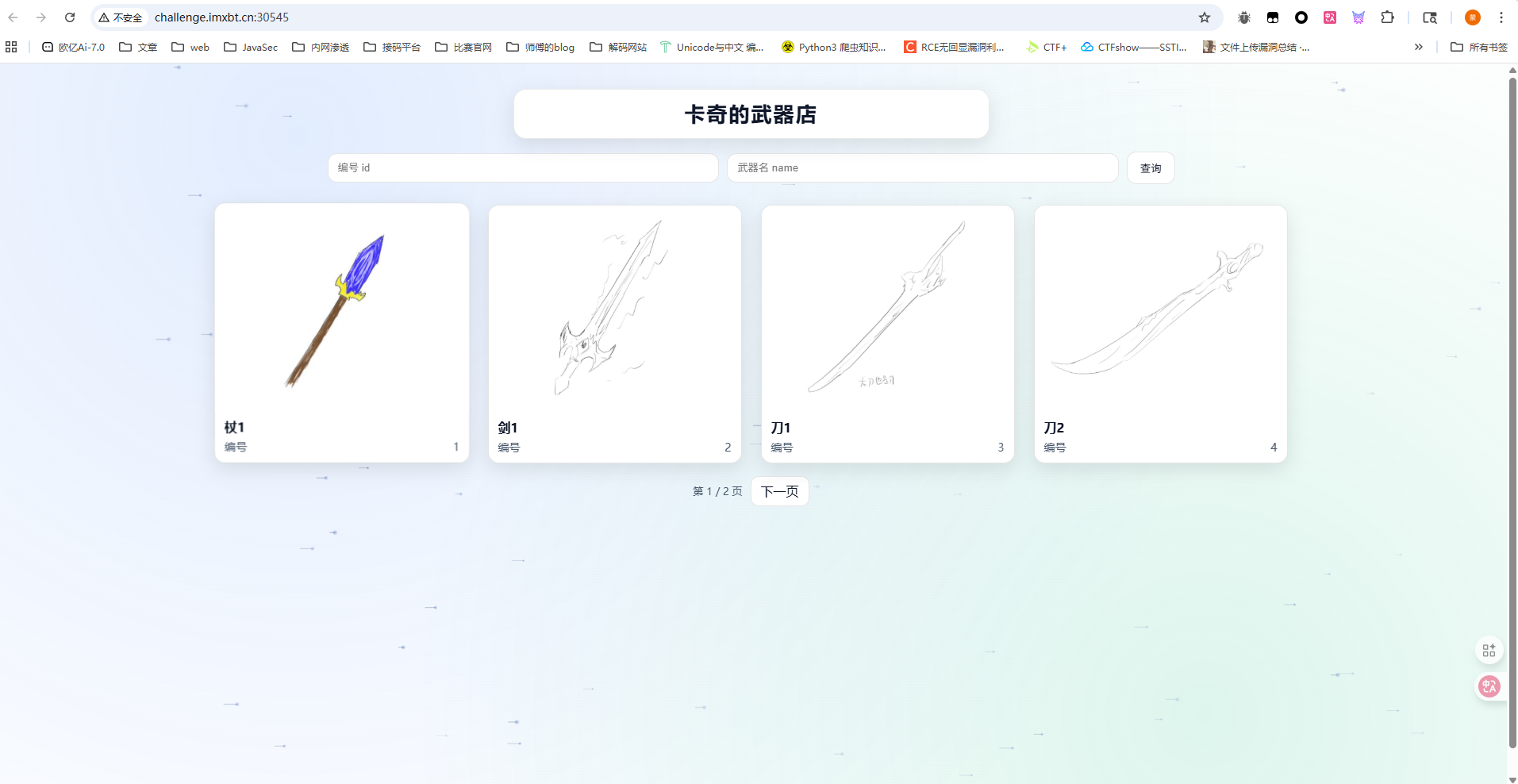
Task: Click the 编号 id input field
Action: click(522, 168)
